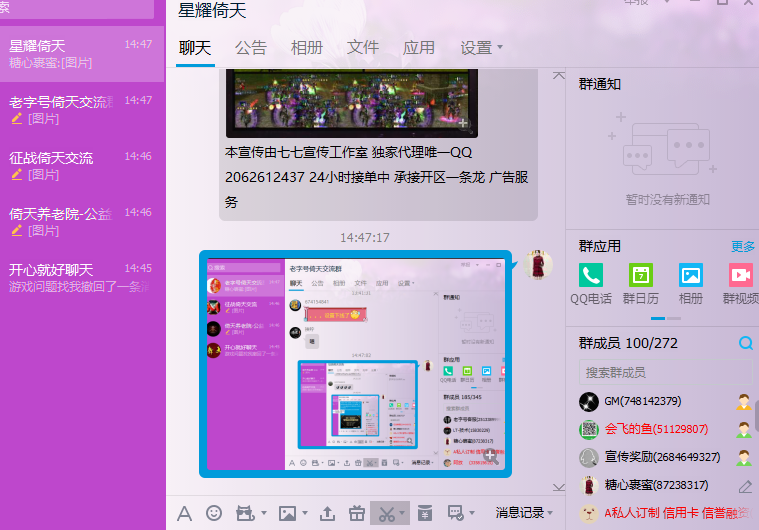The height and width of the screenshot is (530, 759).
Task: Open game screenshot image in chat
Action: click(352, 103)
